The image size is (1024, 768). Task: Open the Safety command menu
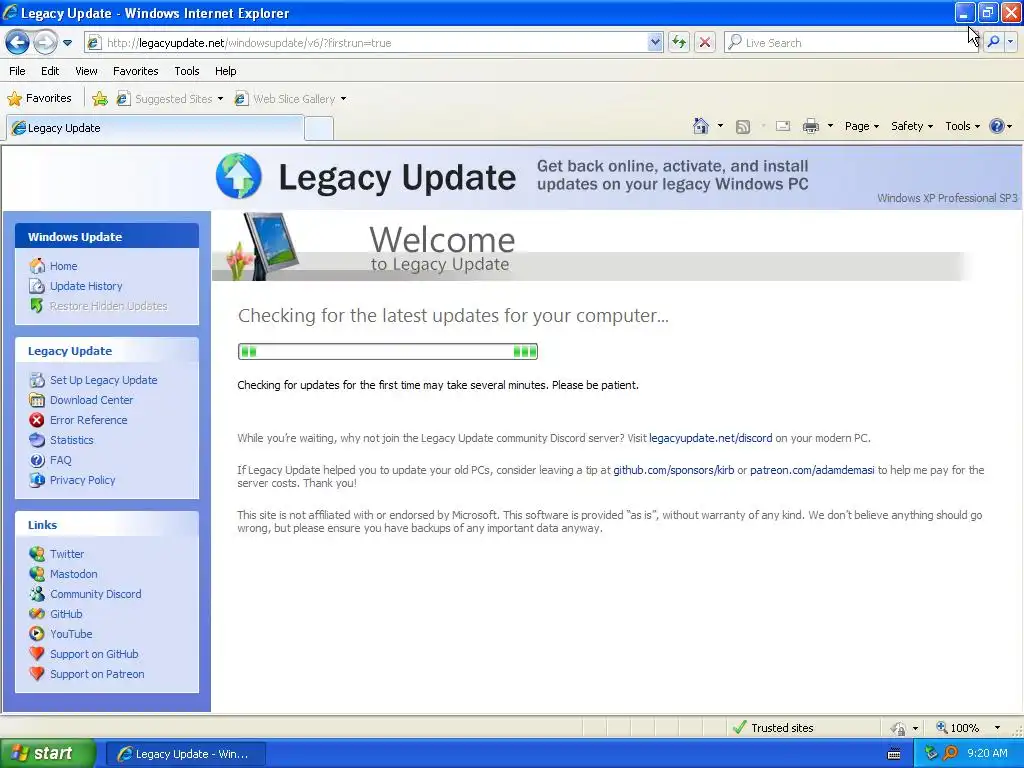912,126
